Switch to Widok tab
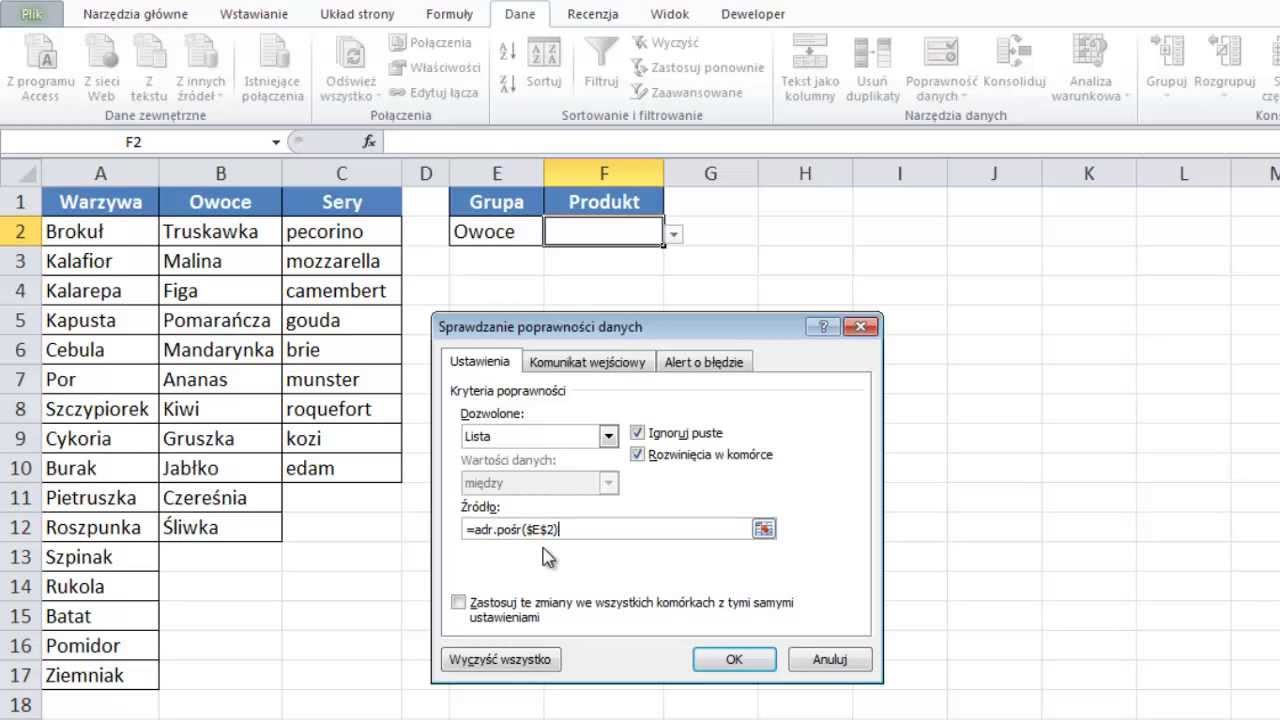The height and width of the screenshot is (720, 1280). click(669, 14)
